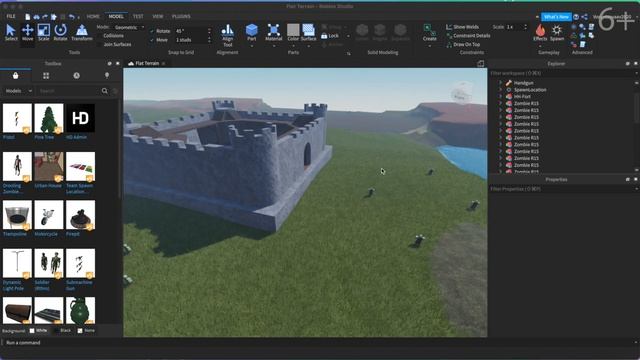Click the Toolbox search field
Image resolution: width=640 pixels, height=360 pixels.
[x=69, y=91]
